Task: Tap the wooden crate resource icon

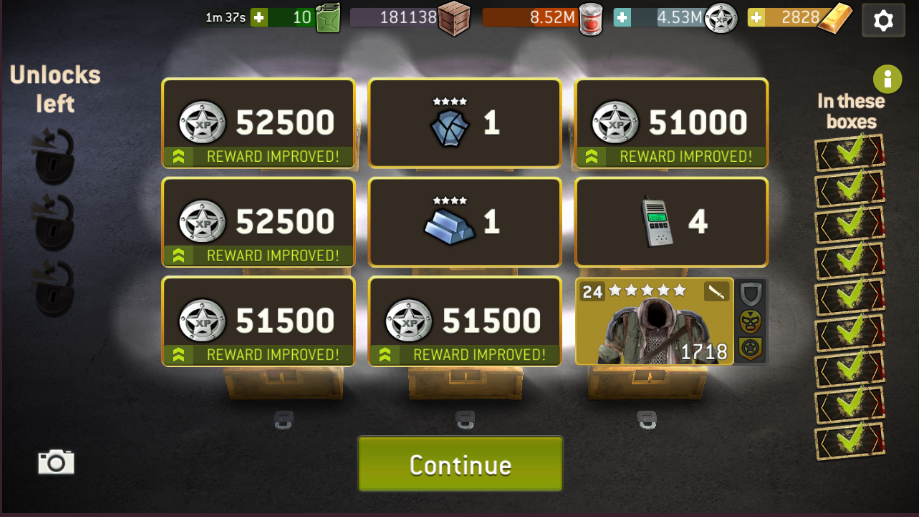Action: [454, 19]
